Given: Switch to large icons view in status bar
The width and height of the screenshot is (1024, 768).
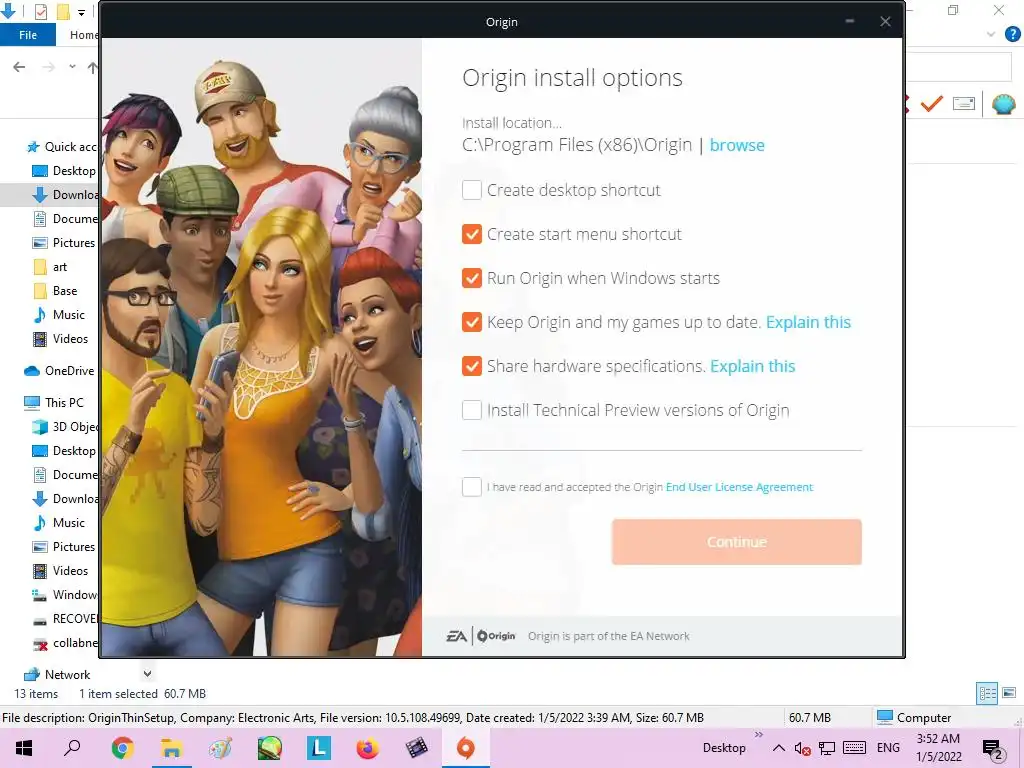Looking at the screenshot, I should pyautogui.click(x=1009, y=693).
